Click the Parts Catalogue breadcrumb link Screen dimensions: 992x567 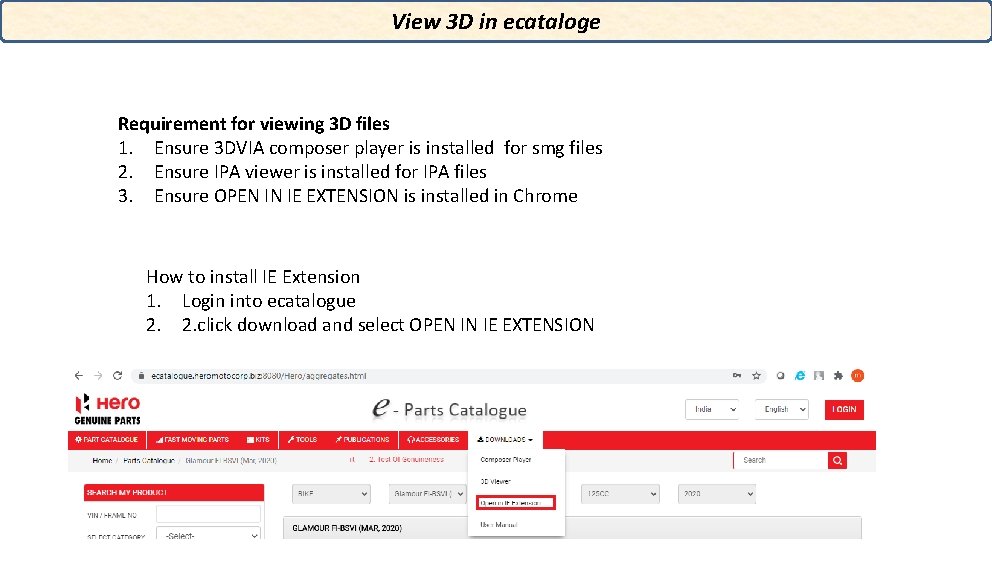149,460
